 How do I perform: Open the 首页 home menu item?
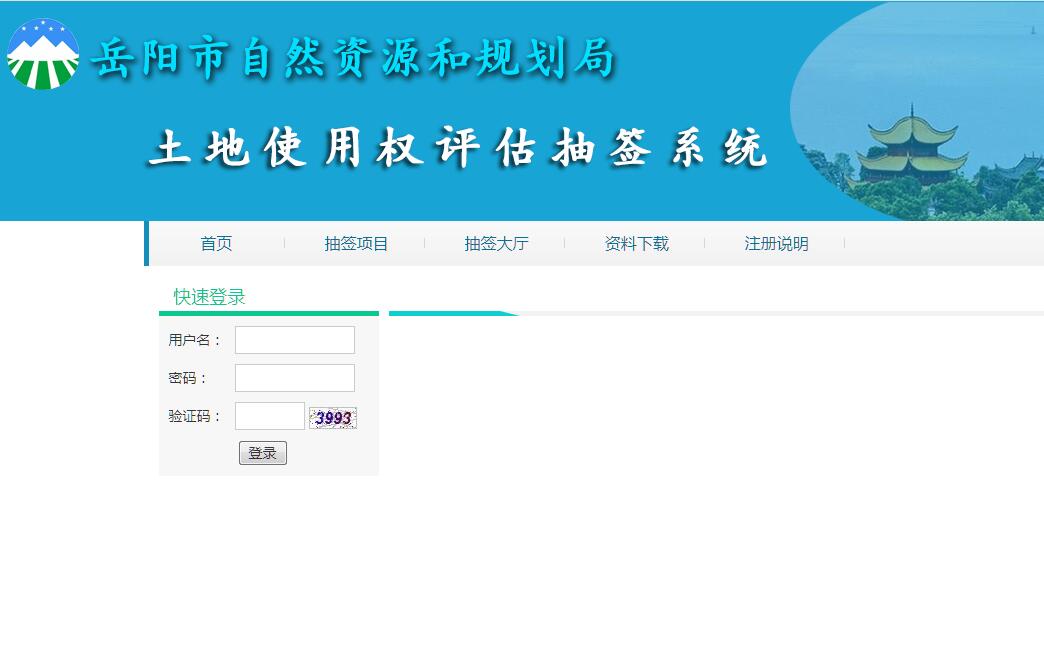pyautogui.click(x=216, y=244)
